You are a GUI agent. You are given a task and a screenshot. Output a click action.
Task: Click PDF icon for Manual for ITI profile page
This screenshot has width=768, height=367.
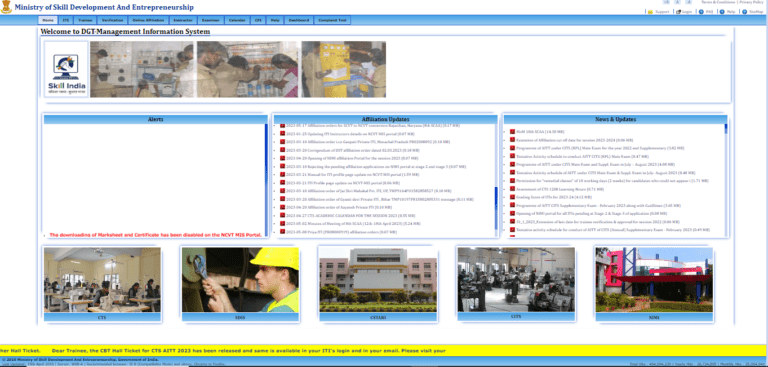coord(282,174)
